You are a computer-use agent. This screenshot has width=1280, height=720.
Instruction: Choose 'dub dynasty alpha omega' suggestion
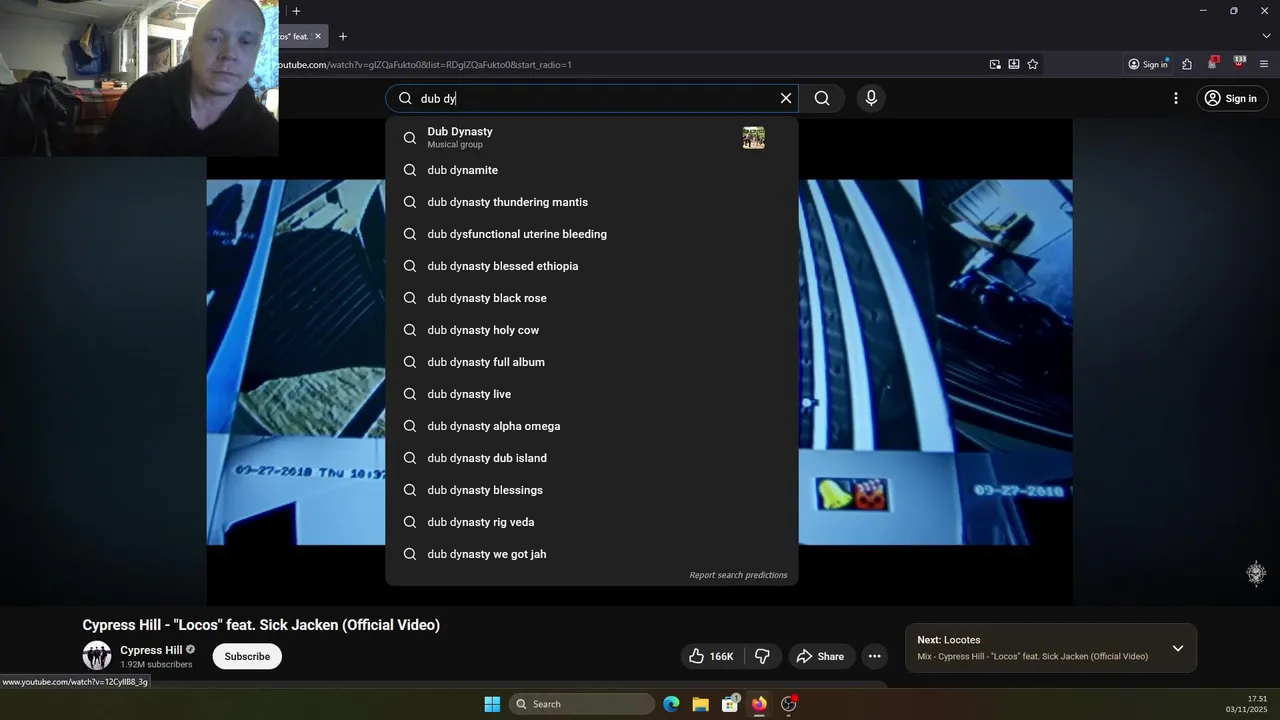click(x=592, y=426)
